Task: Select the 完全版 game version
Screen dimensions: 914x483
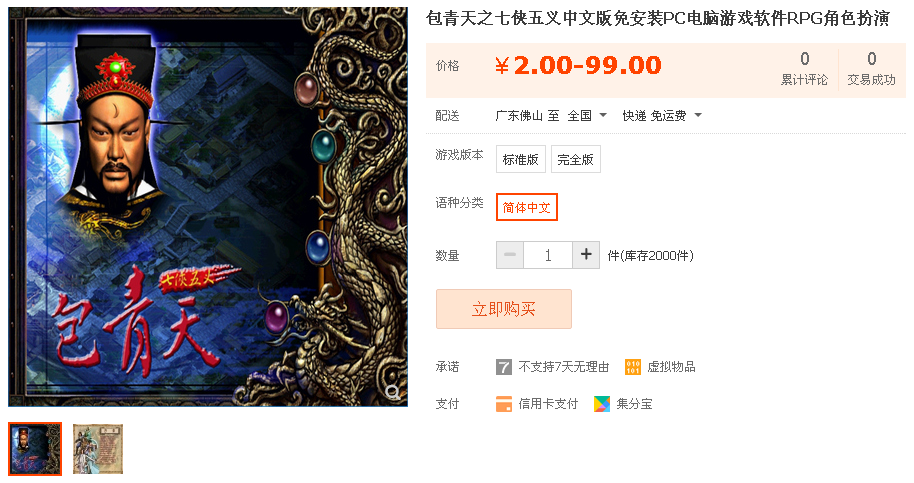Action: coord(575,159)
